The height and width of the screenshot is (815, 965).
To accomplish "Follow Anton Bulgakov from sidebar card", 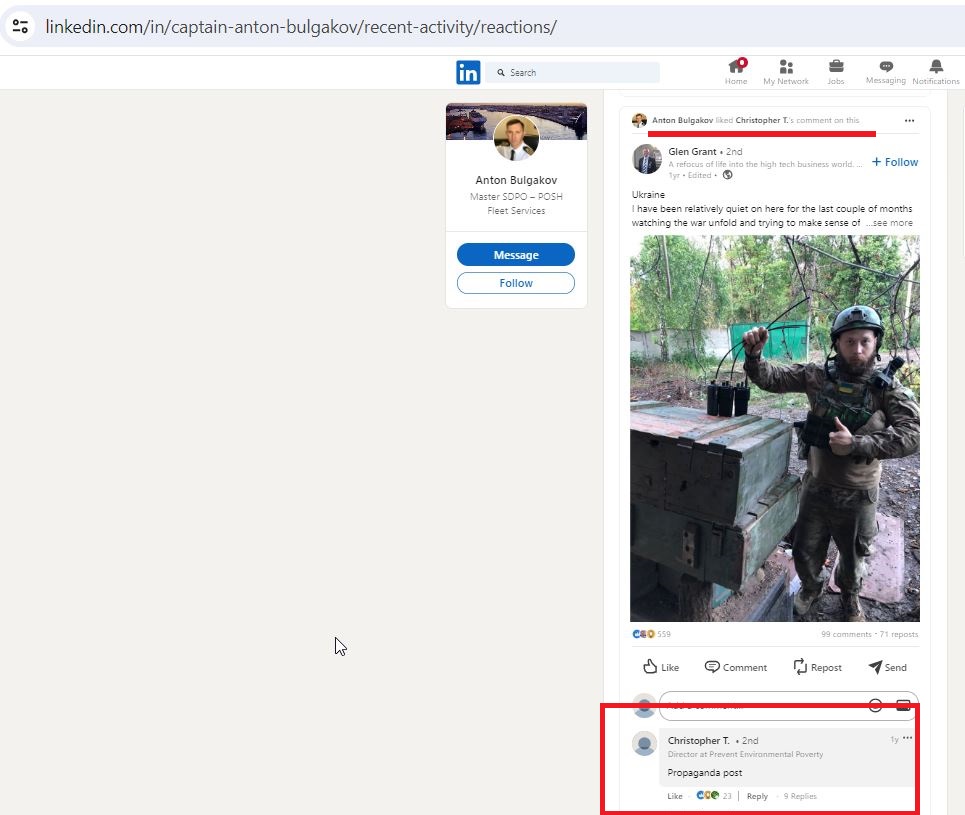I will pyautogui.click(x=516, y=283).
